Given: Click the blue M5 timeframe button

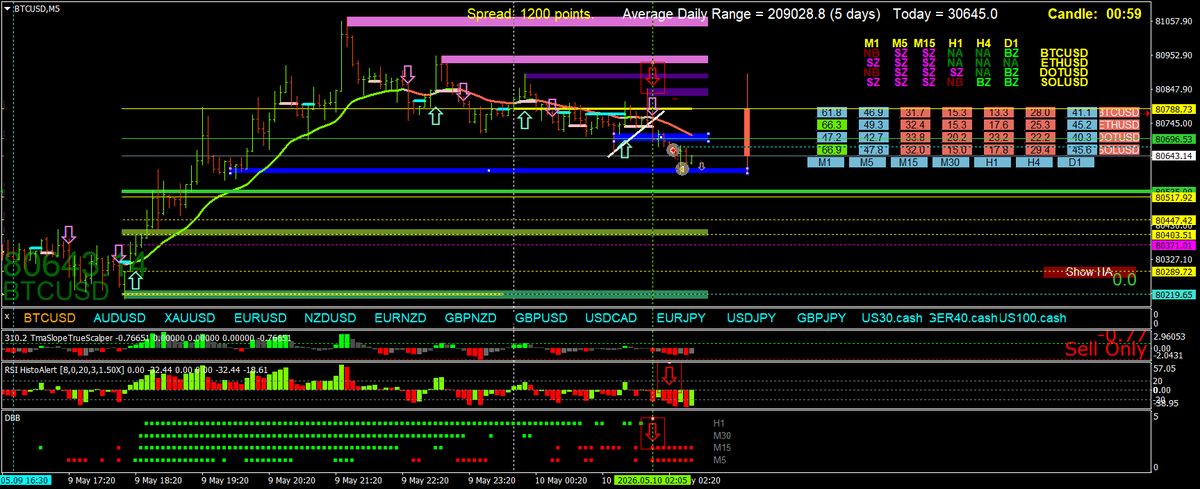Looking at the screenshot, I should (x=866, y=161).
